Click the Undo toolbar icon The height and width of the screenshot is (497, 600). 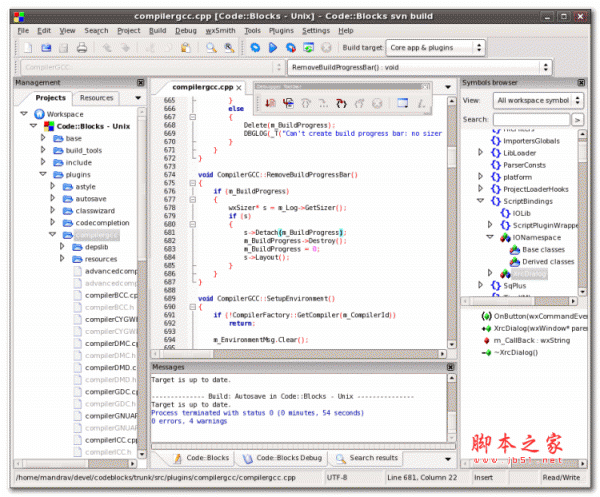(107, 48)
